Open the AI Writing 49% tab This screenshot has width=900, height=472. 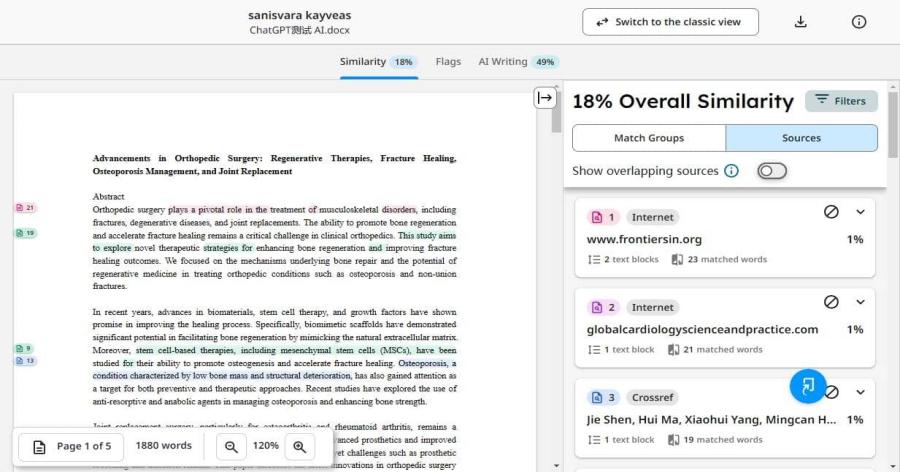[x=518, y=62]
